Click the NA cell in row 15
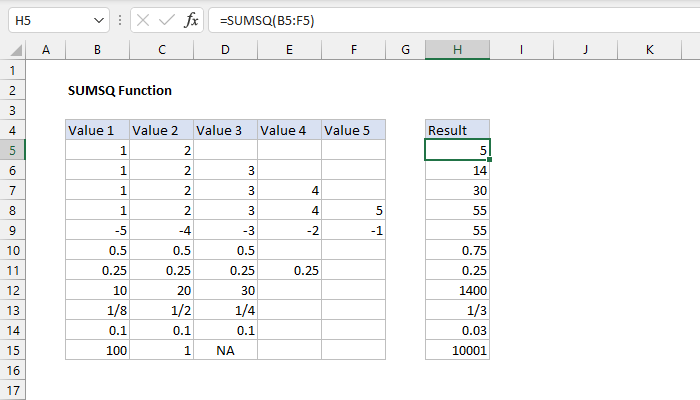 coord(225,350)
